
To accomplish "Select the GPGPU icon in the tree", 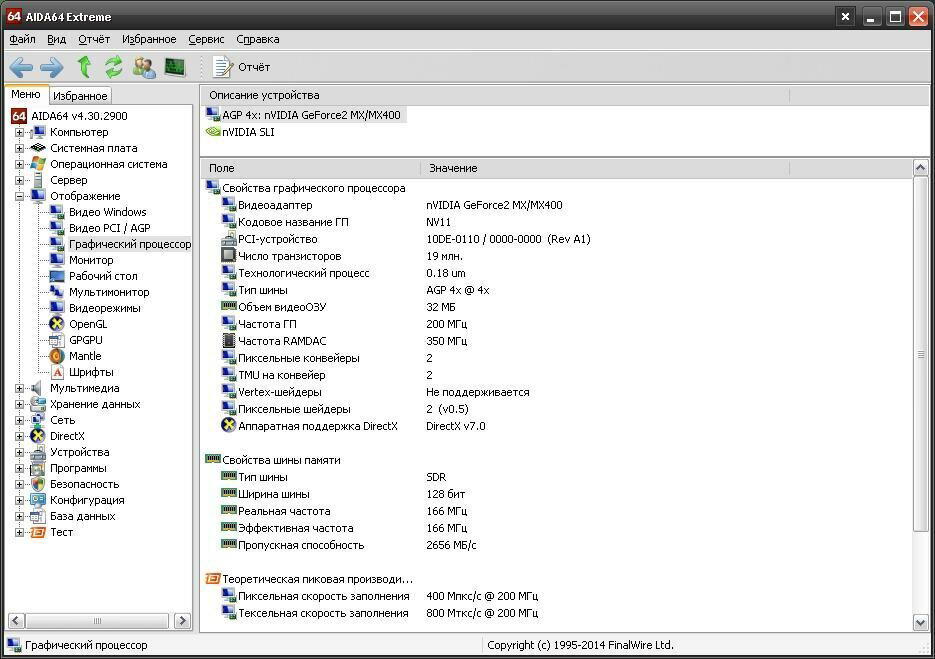I will pos(57,340).
